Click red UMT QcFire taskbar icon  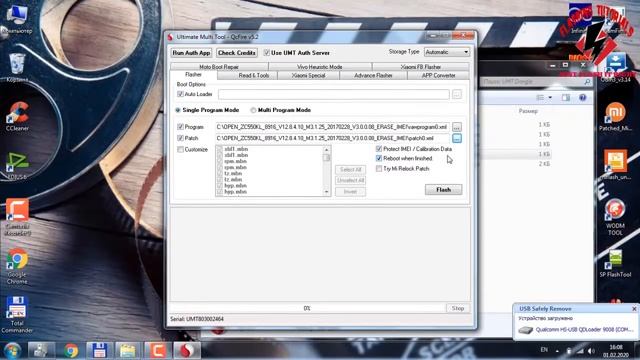pyautogui.click(x=187, y=351)
